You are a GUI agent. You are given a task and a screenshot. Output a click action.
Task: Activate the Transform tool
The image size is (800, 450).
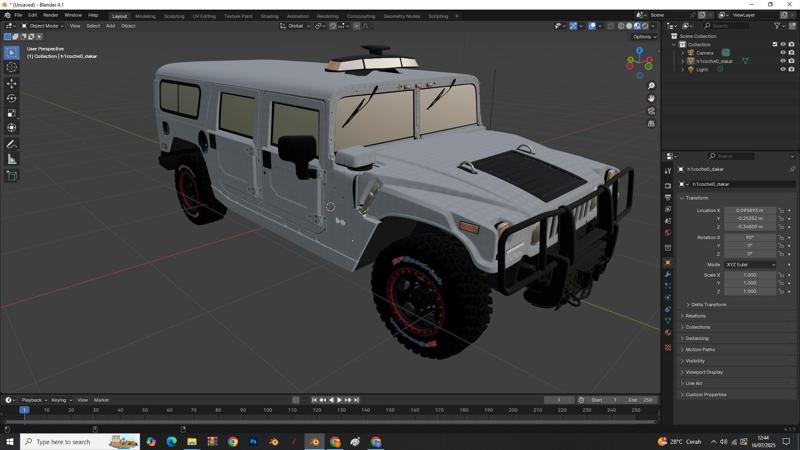12,128
